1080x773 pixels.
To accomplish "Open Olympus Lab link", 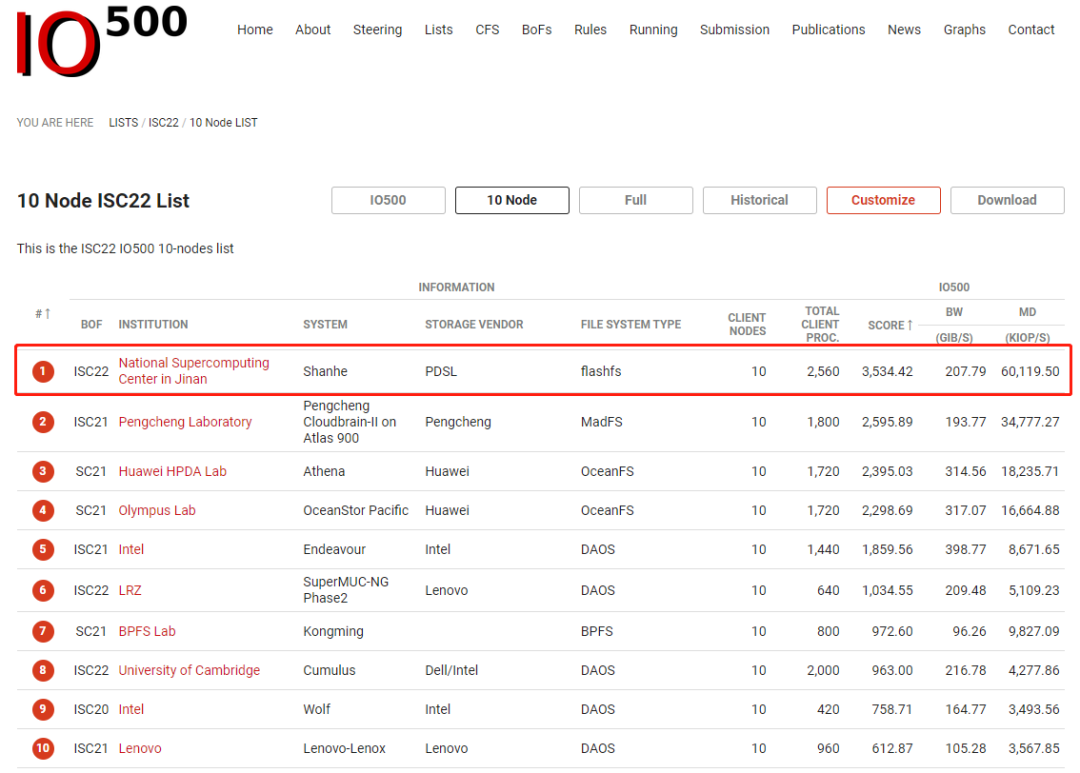I will 157,511.
